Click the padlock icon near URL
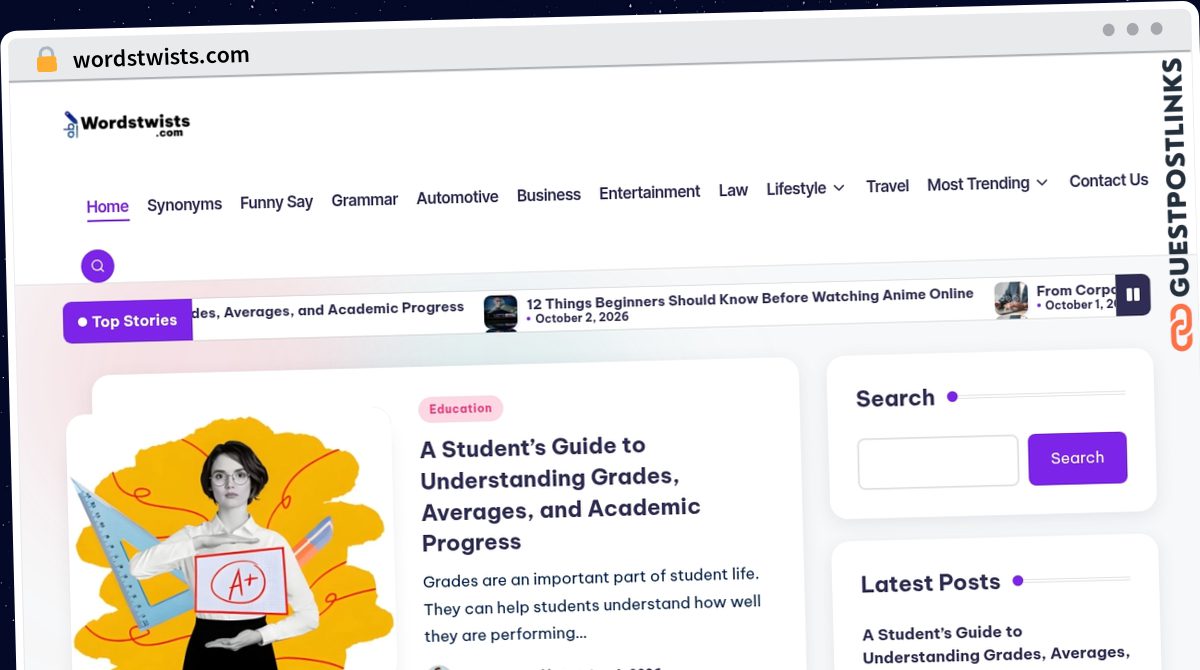The width and height of the screenshot is (1200, 670). coord(47,60)
